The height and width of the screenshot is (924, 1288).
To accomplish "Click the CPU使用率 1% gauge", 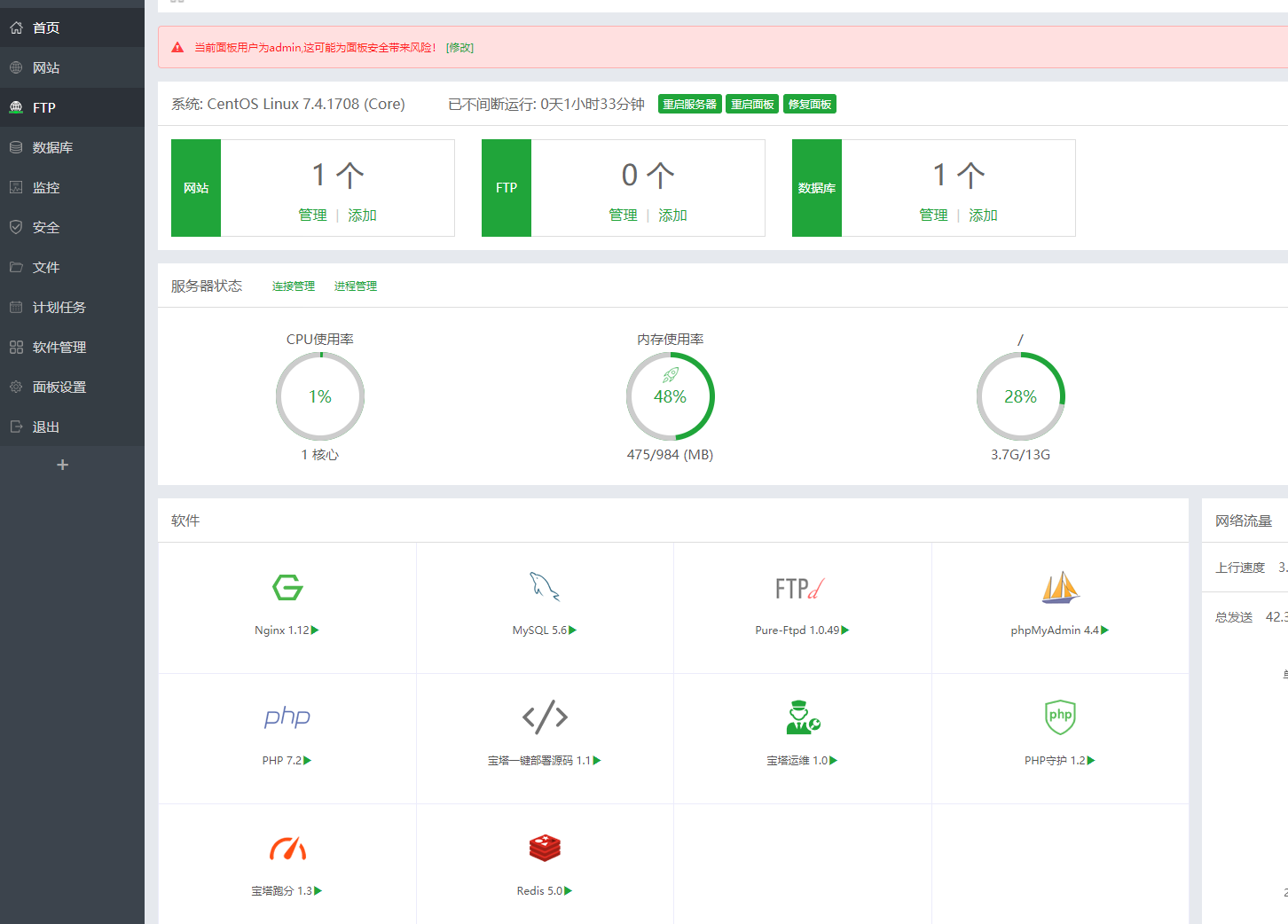I will pyautogui.click(x=320, y=396).
